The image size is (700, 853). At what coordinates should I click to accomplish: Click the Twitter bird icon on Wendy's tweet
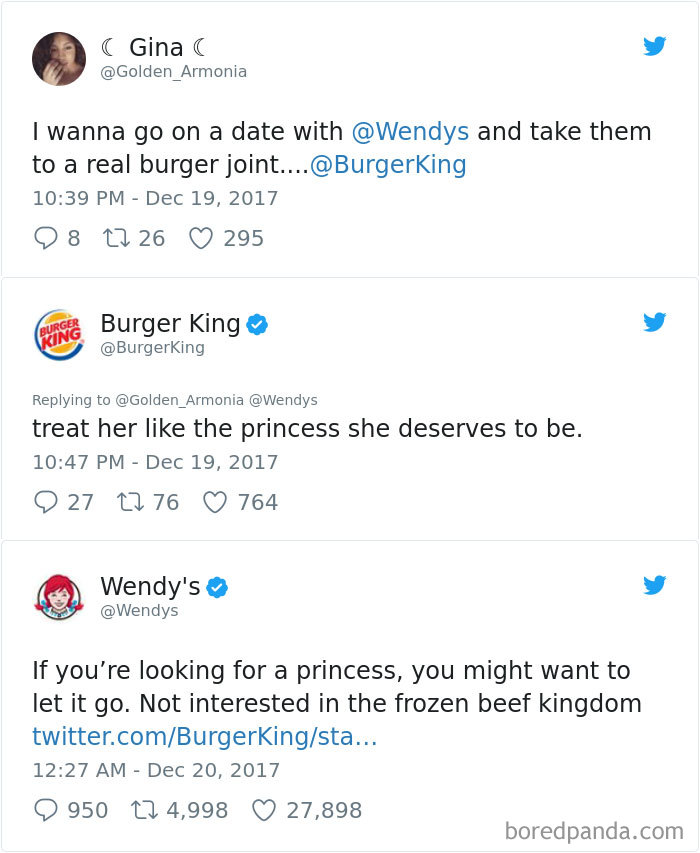[655, 585]
